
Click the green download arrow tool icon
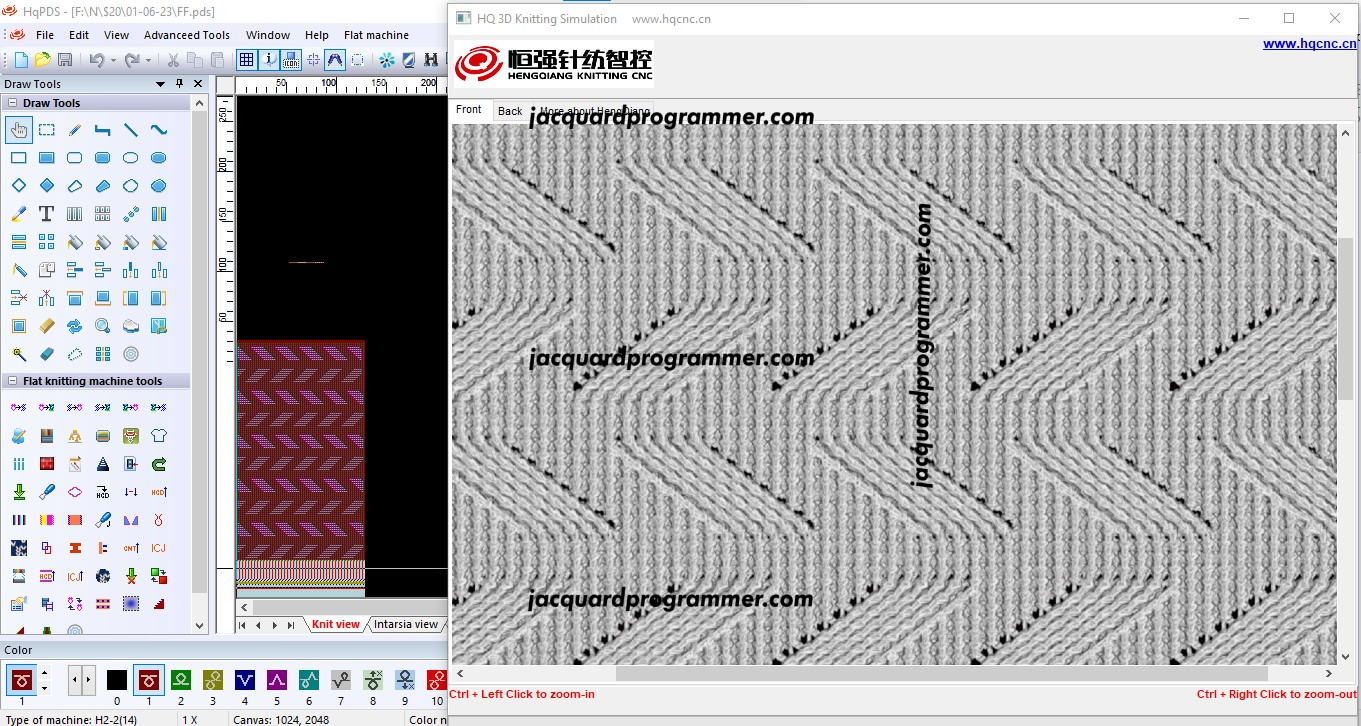(19, 491)
